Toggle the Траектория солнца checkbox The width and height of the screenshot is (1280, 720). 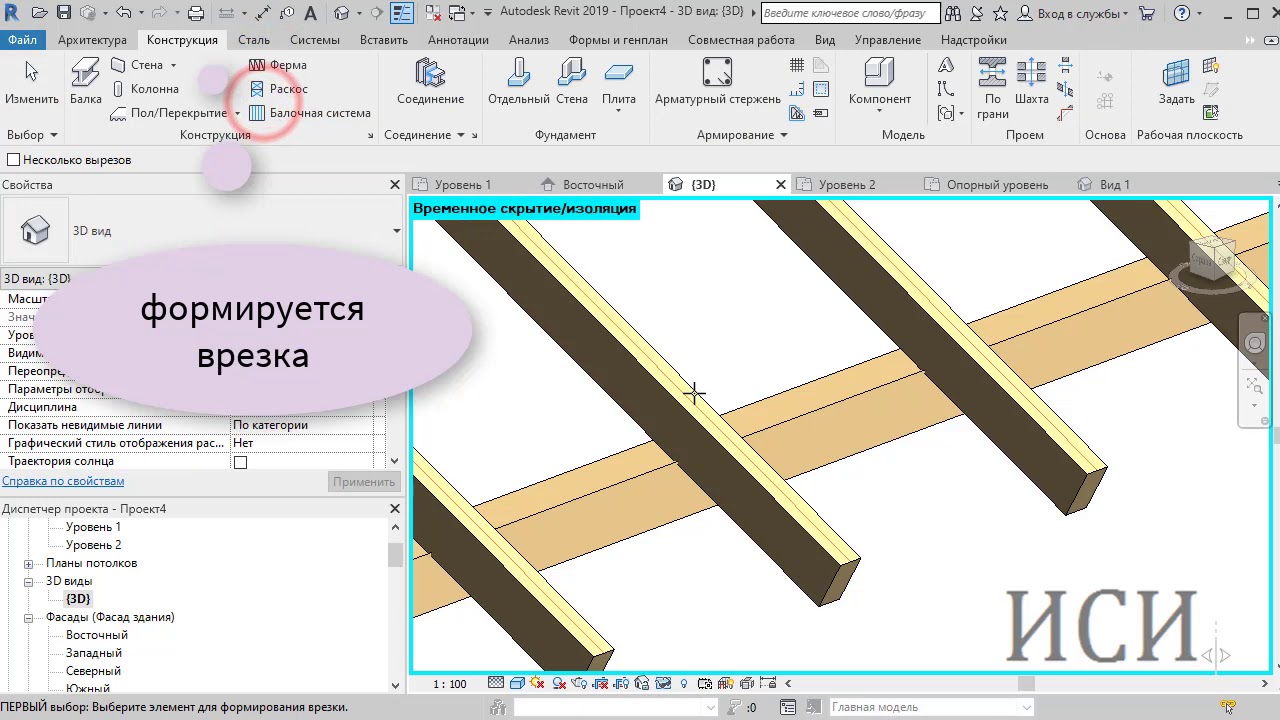(240, 462)
